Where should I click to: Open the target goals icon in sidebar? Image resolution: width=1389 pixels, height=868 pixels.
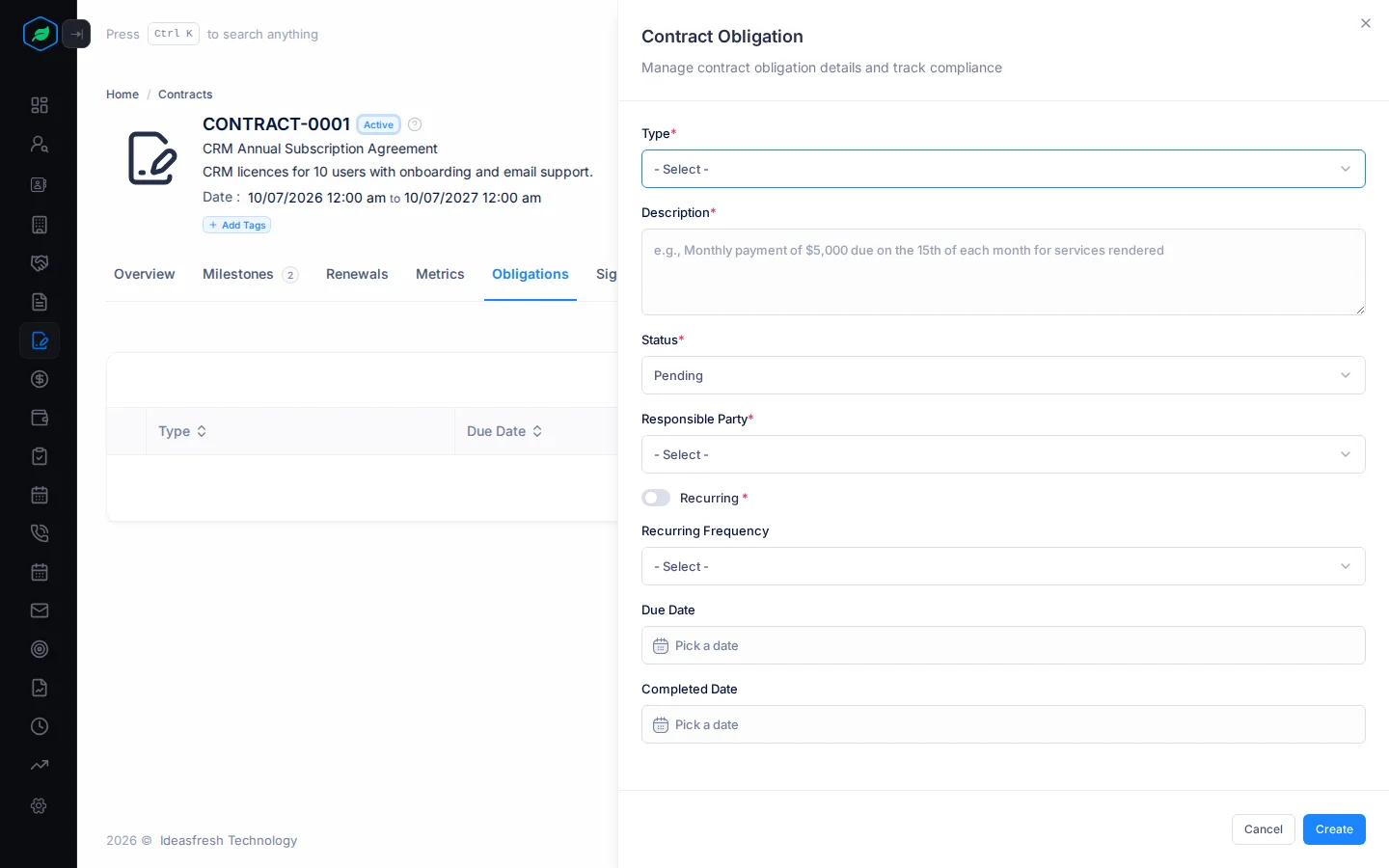pos(40,649)
